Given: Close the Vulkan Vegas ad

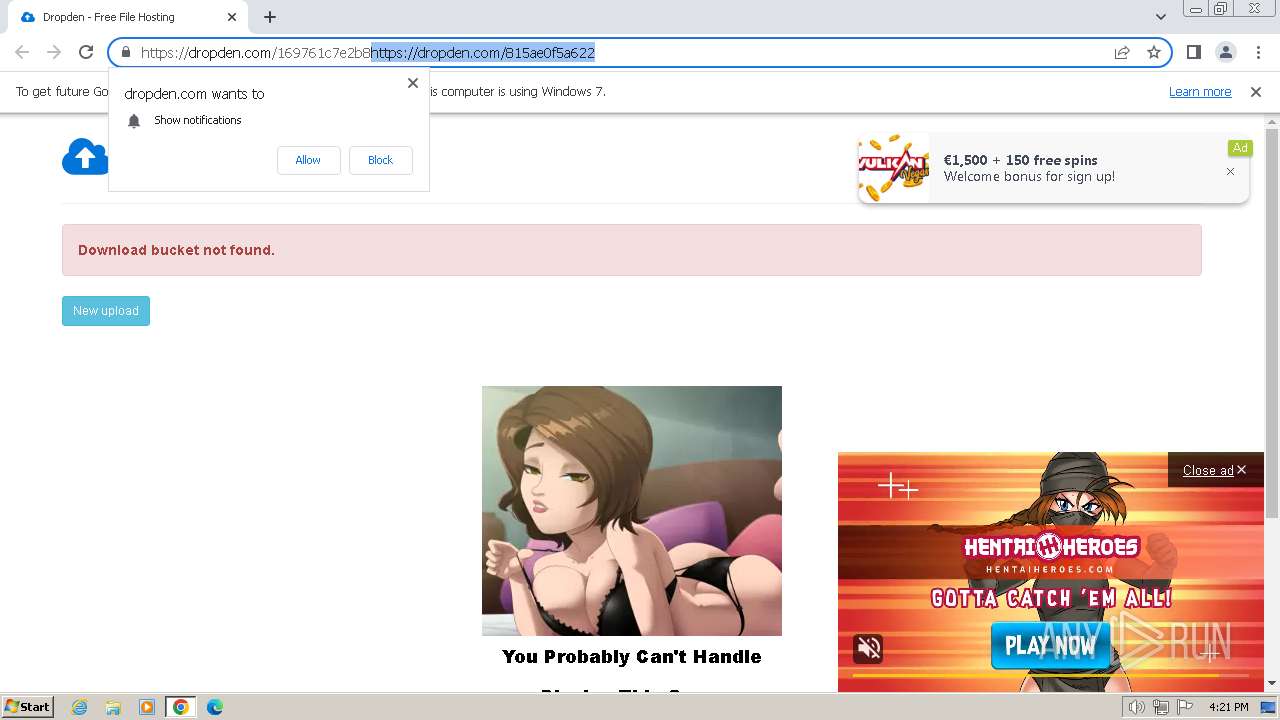Looking at the screenshot, I should (x=1230, y=172).
